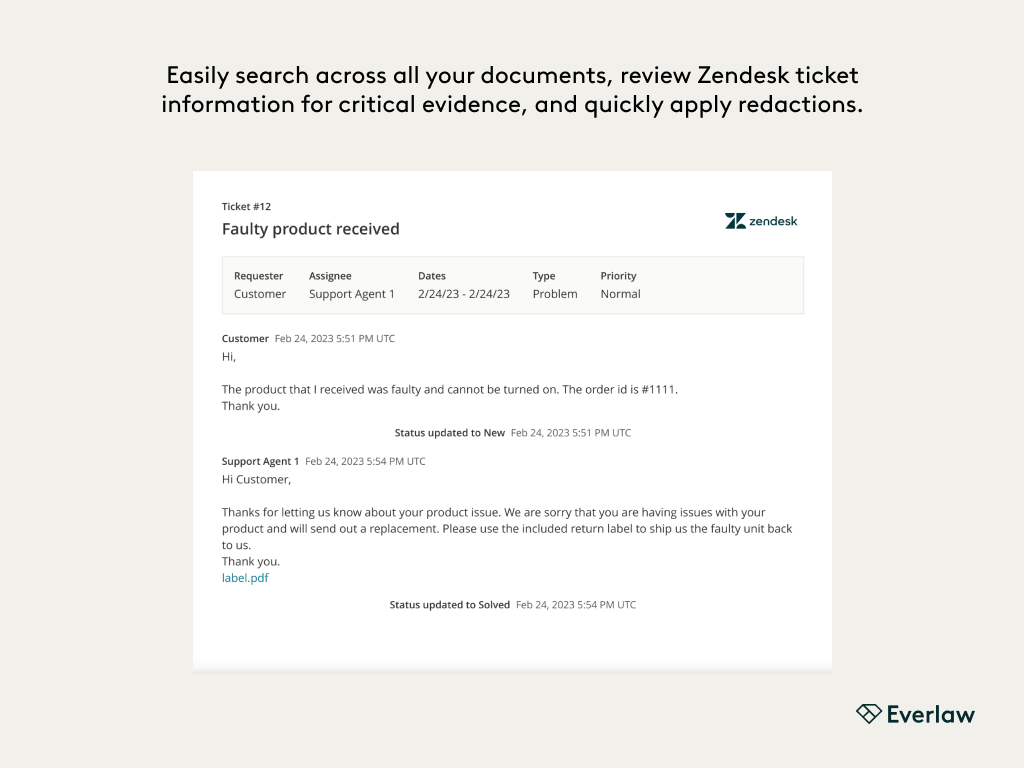Select the Ticket #12 label
1024x768 pixels.
(246, 206)
